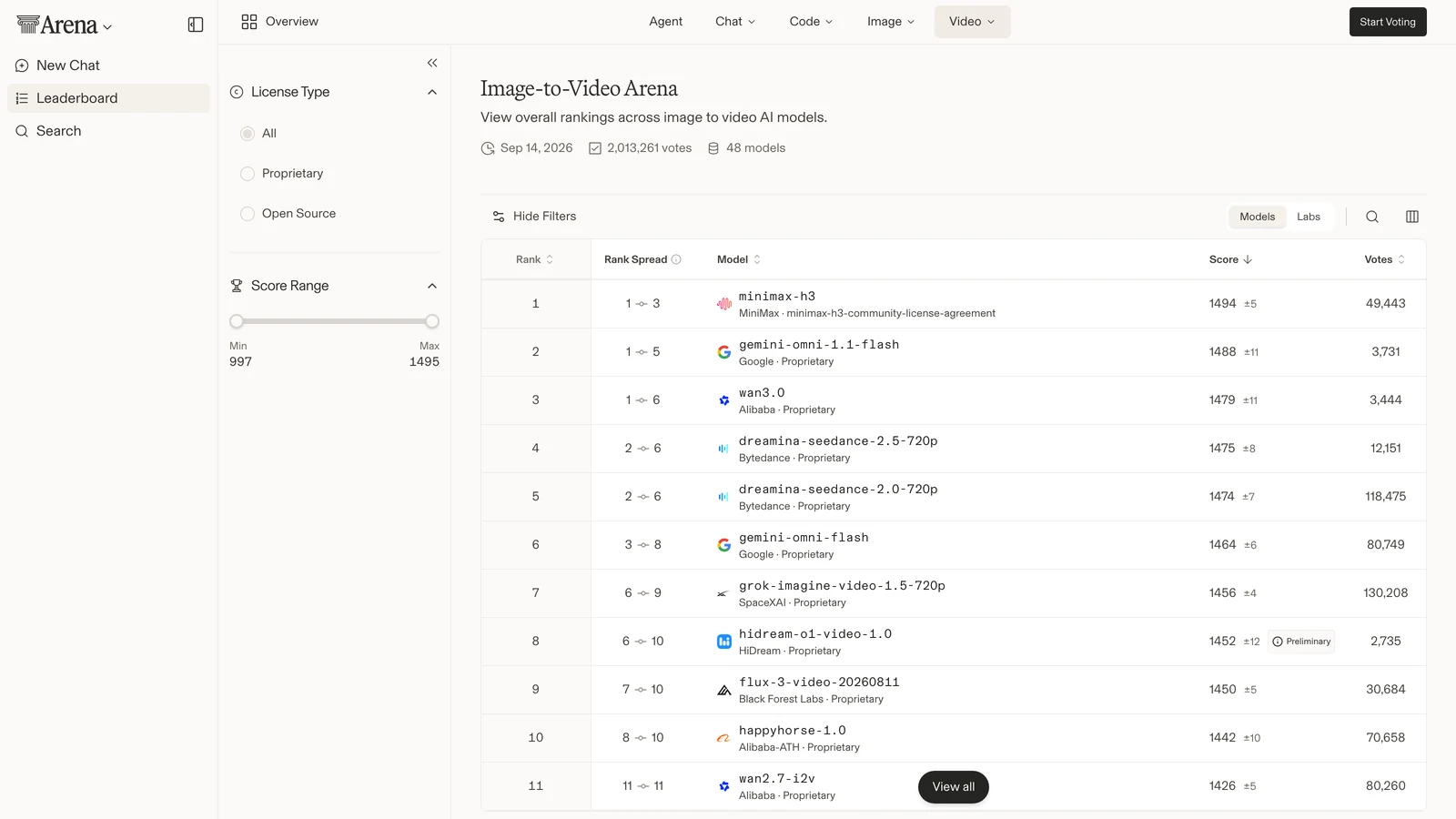1456x819 pixels.
Task: Click the Overview grid icon
Action: (x=249, y=22)
